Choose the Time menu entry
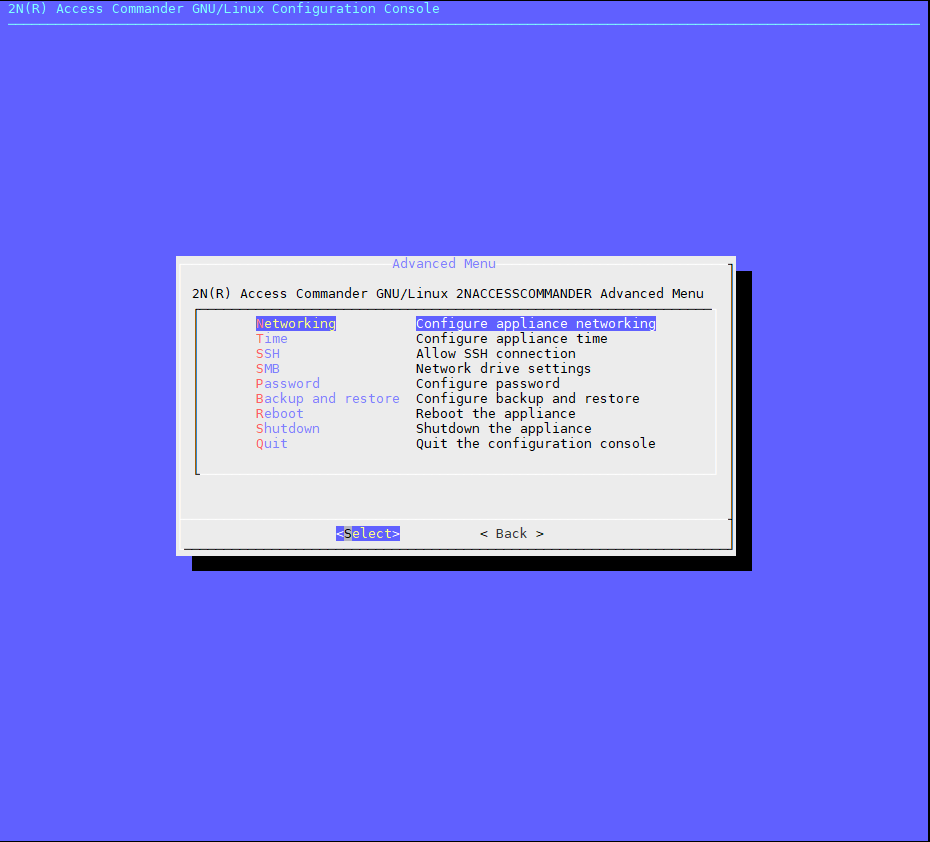 272,339
